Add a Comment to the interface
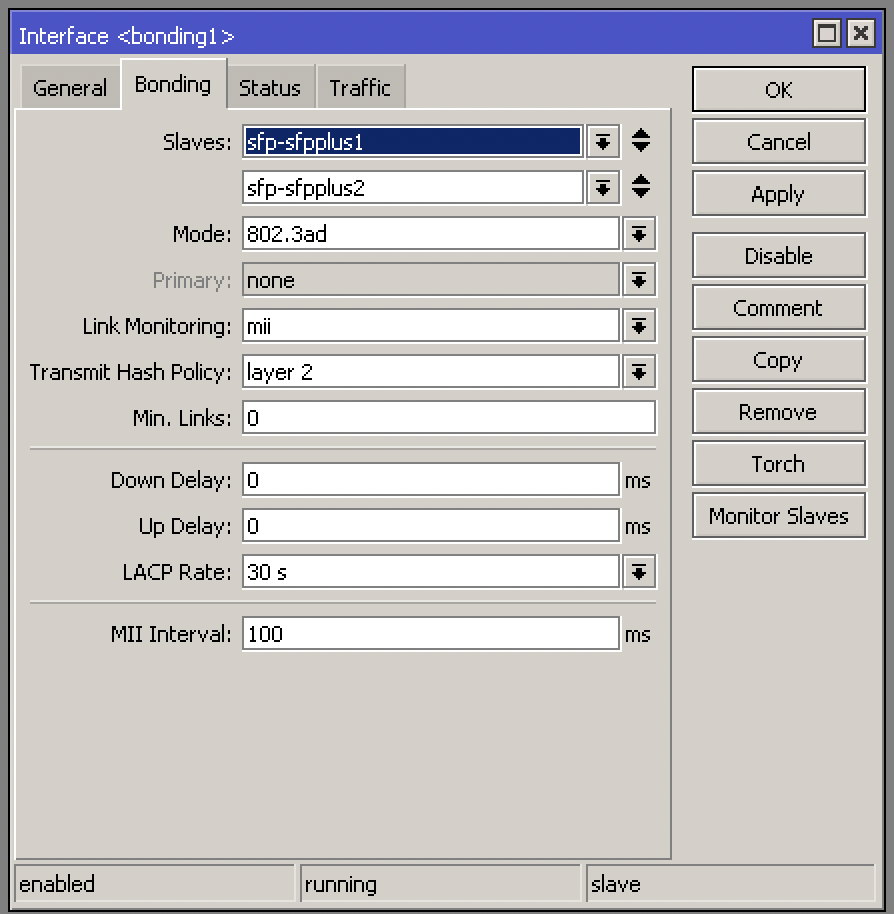This screenshot has height=914, width=894. tap(779, 308)
